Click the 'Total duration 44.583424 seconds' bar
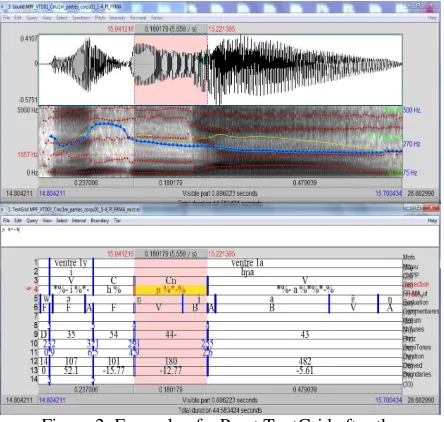 point(220,410)
